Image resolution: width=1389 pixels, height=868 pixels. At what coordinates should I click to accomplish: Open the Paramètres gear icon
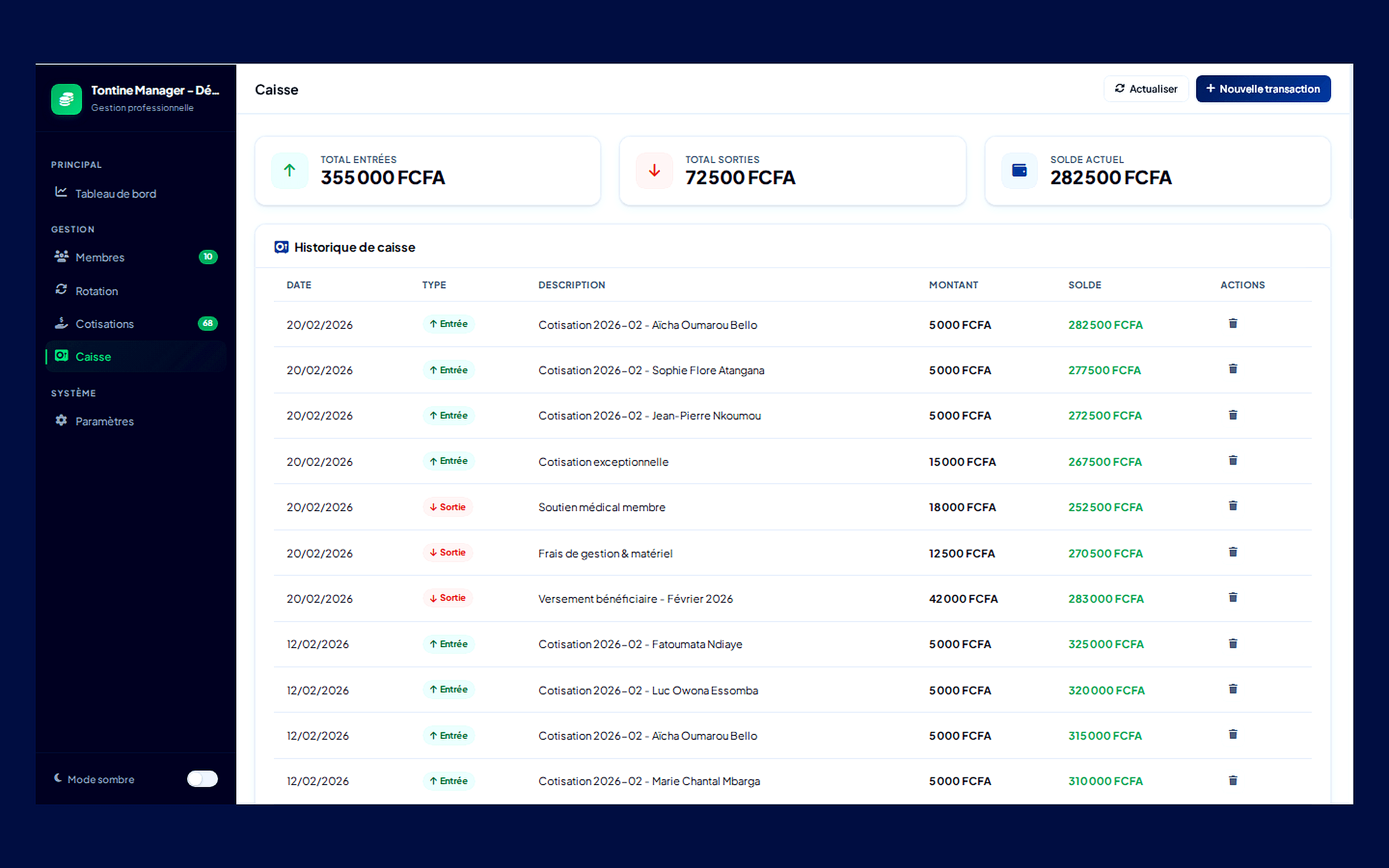tap(61, 420)
